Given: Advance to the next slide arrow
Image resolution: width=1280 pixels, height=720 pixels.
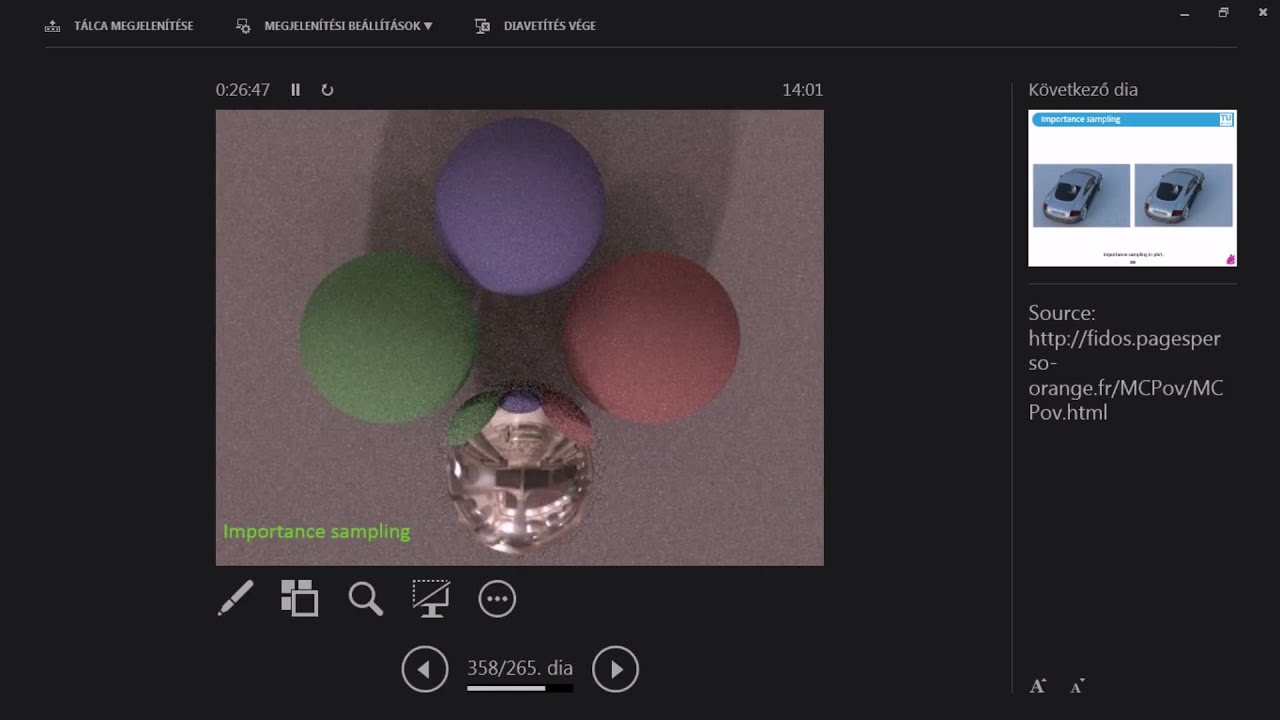Looking at the screenshot, I should (616, 669).
